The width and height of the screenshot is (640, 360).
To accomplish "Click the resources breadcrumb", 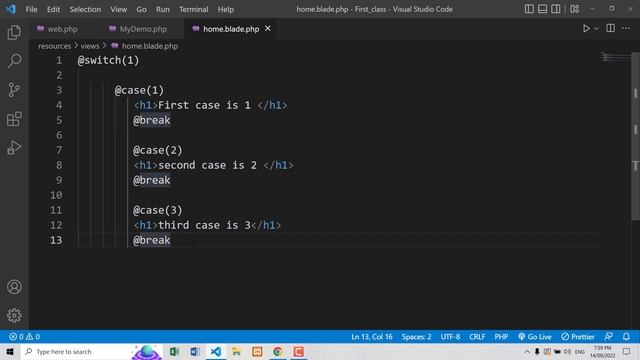I will [54, 46].
